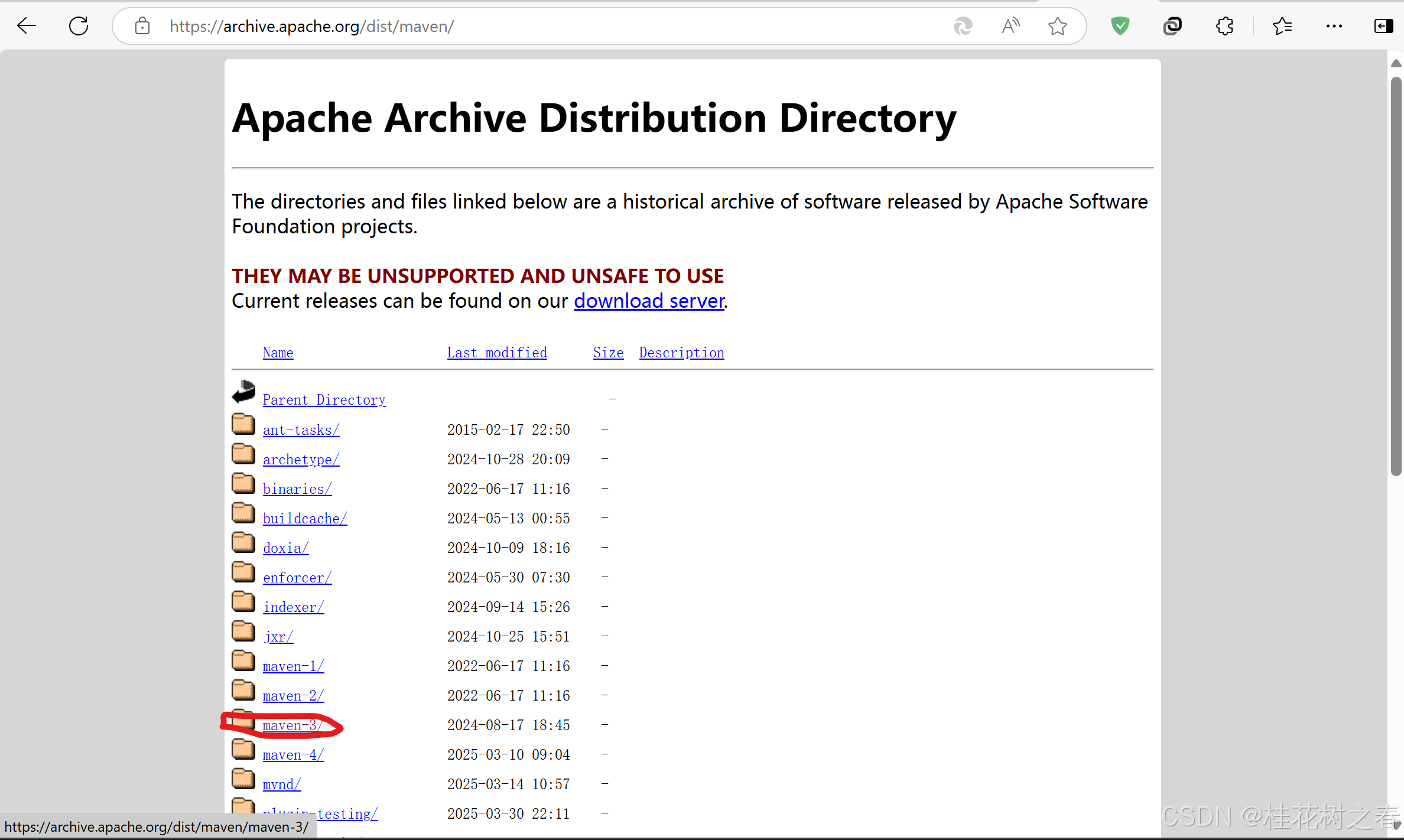Open the Read aloud icon
This screenshot has width=1404, height=840.
coord(1010,26)
